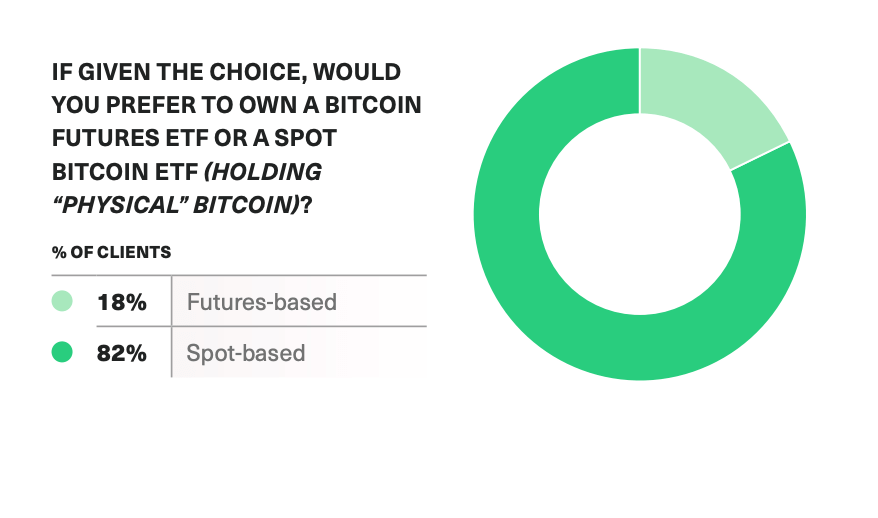Click the italic '(HOLDING' text
The height and width of the screenshot is (518, 878).
263,172
